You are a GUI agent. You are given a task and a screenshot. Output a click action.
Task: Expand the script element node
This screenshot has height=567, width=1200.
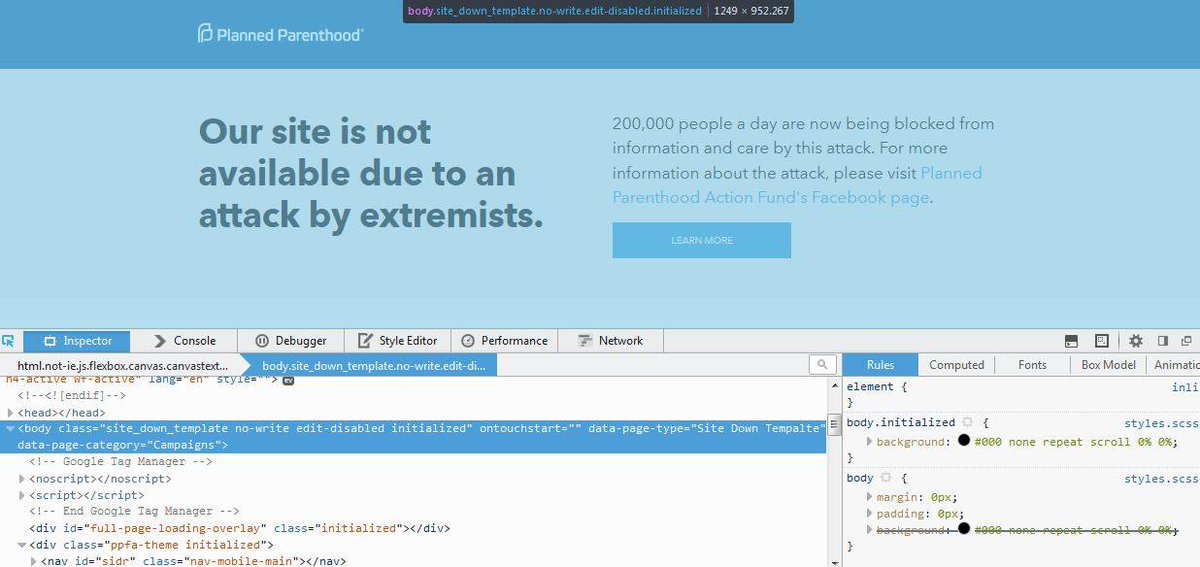pyautogui.click(x=22, y=495)
